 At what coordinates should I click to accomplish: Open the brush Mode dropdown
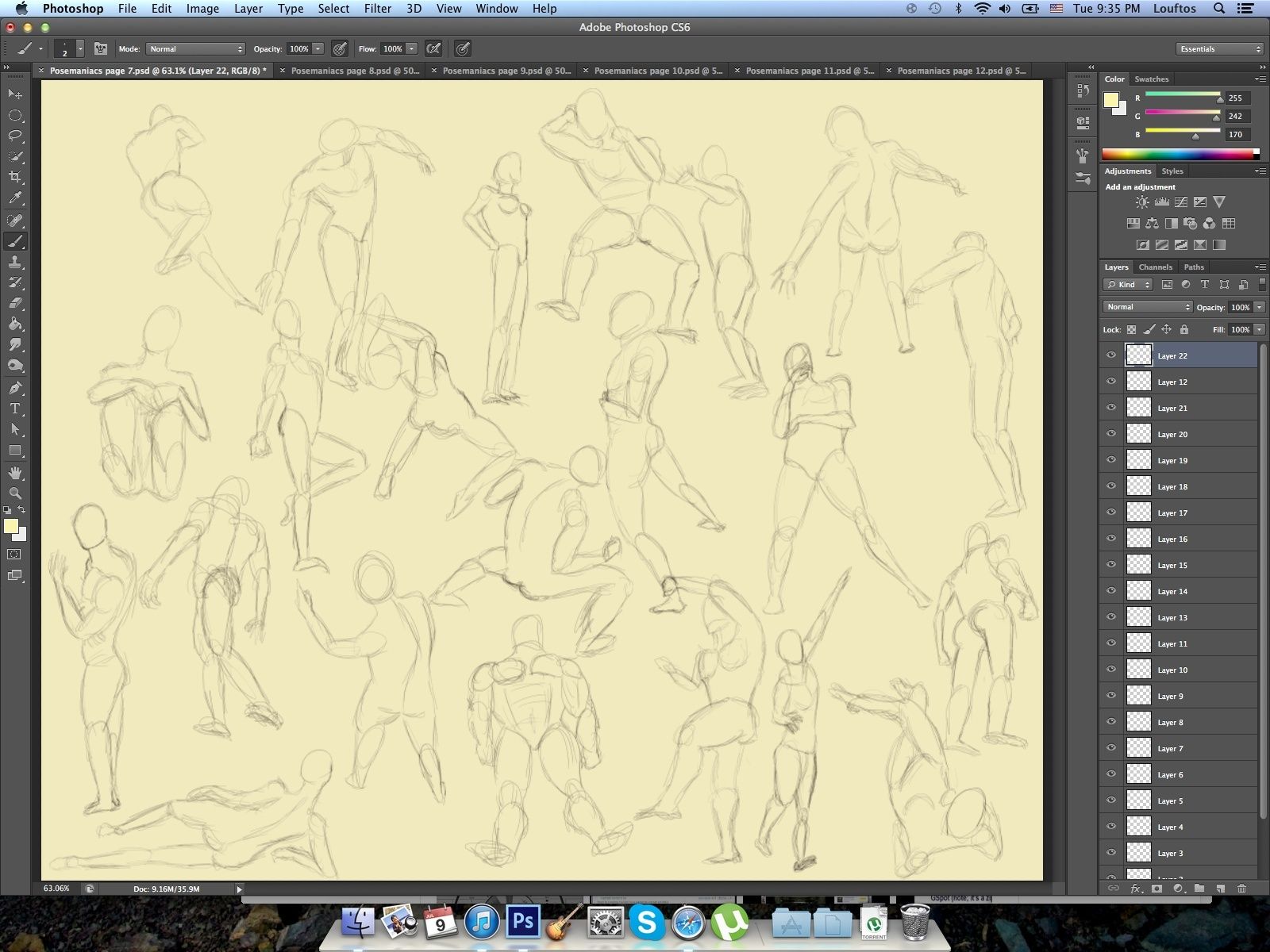coord(195,49)
